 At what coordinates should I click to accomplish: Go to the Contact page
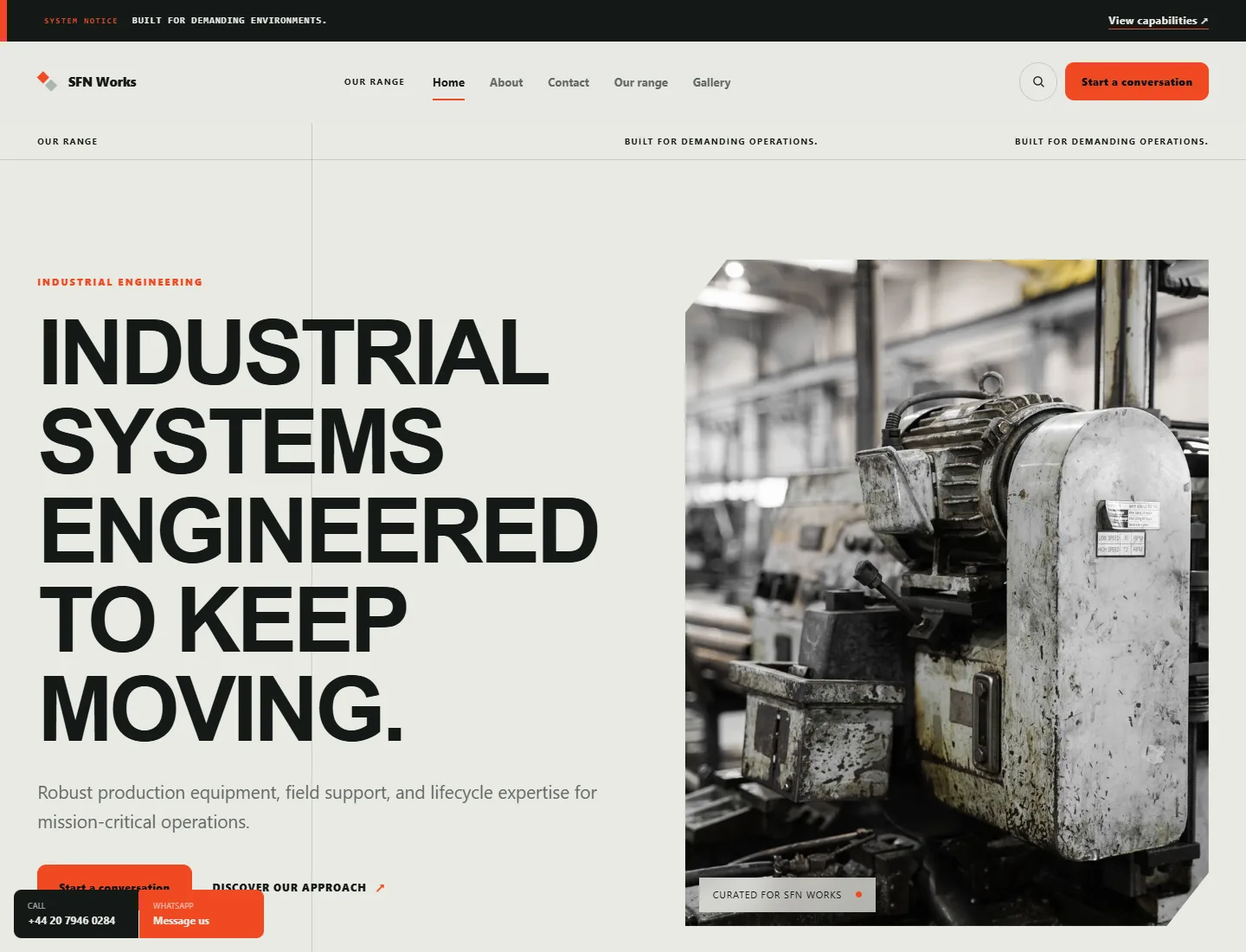(x=568, y=82)
